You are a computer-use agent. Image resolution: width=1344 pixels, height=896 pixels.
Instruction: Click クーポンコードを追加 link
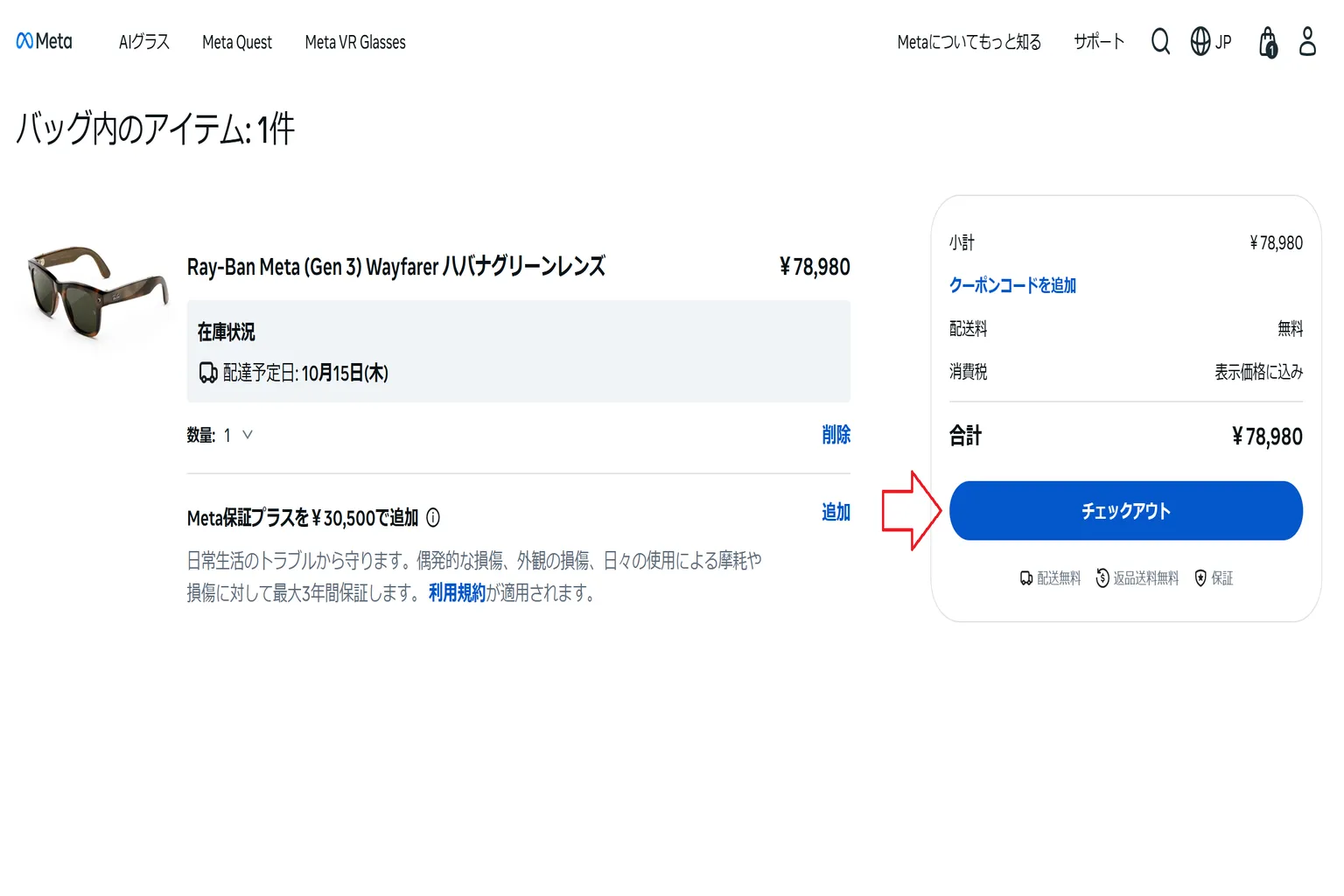click(1012, 285)
